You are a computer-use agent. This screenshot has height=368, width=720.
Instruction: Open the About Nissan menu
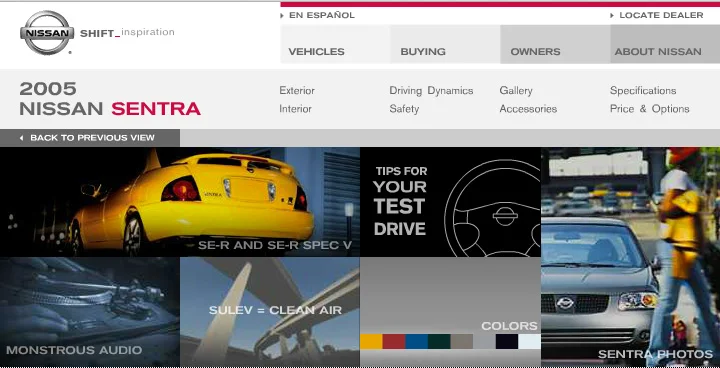665,45
